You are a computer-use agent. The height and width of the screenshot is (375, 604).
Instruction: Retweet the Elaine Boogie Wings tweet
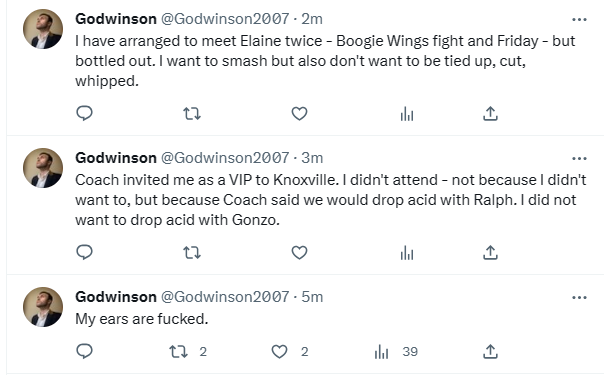(191, 114)
